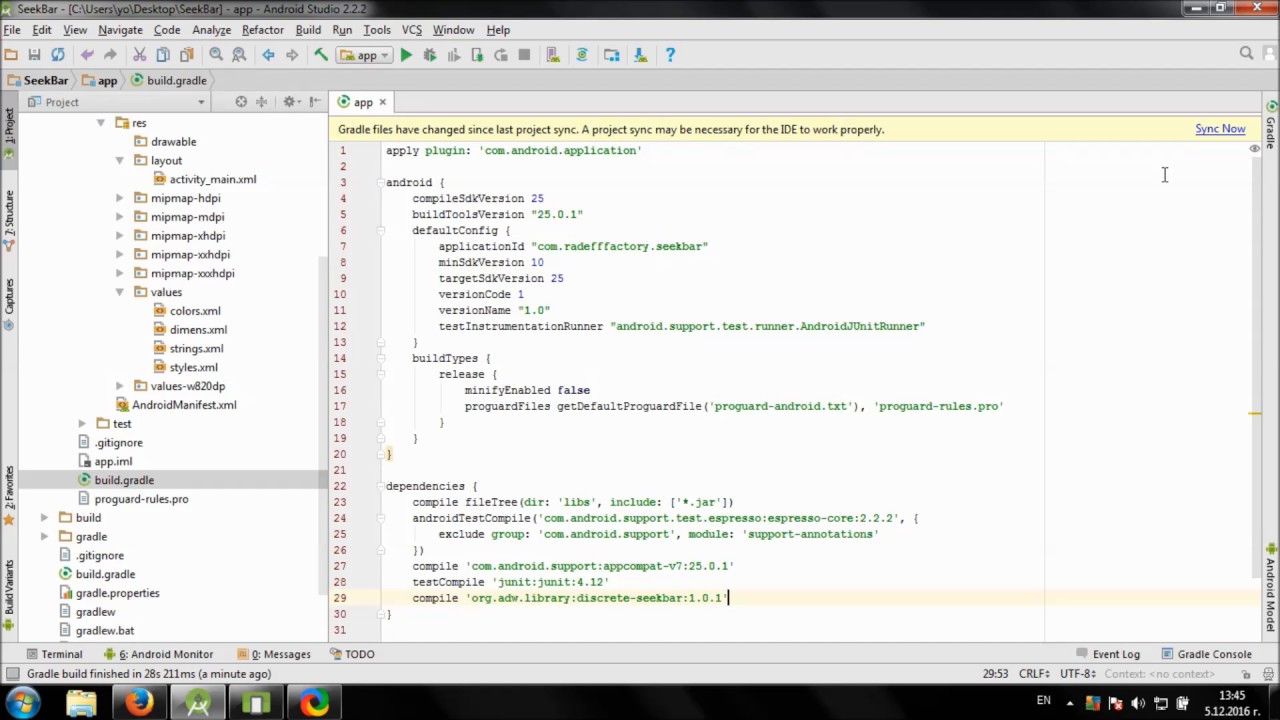Screen dimensions: 1280x720
Task: Click the Cut scissors icon
Action: 139,55
